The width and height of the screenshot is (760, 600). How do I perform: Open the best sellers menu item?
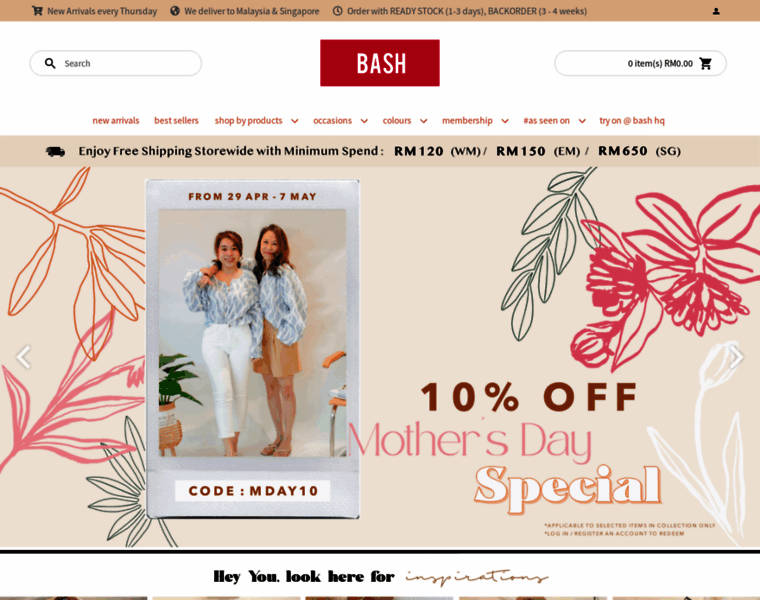[x=176, y=121]
